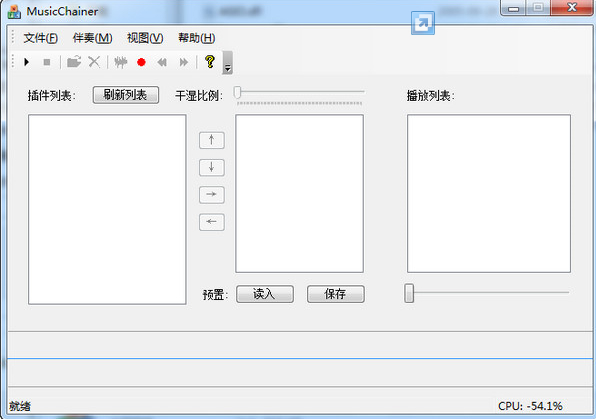Click the X delete icon in toolbar
This screenshot has height=419, width=596.
point(94,62)
